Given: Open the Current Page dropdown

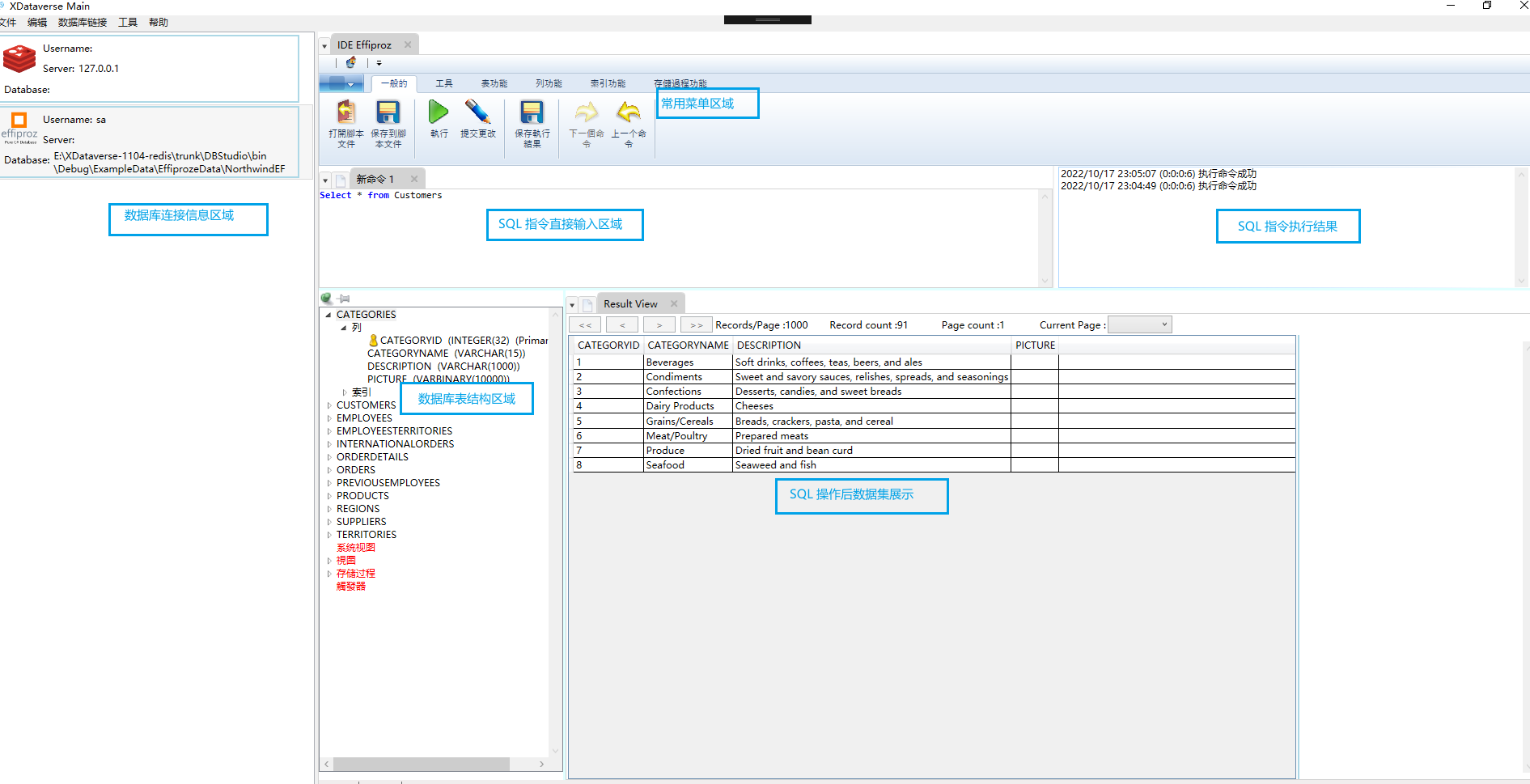Looking at the screenshot, I should [x=1139, y=325].
